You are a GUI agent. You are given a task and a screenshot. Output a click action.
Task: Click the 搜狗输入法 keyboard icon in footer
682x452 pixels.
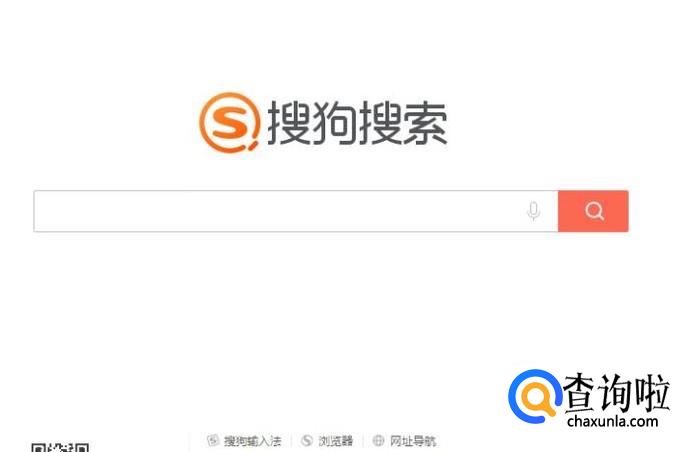click(x=213, y=441)
